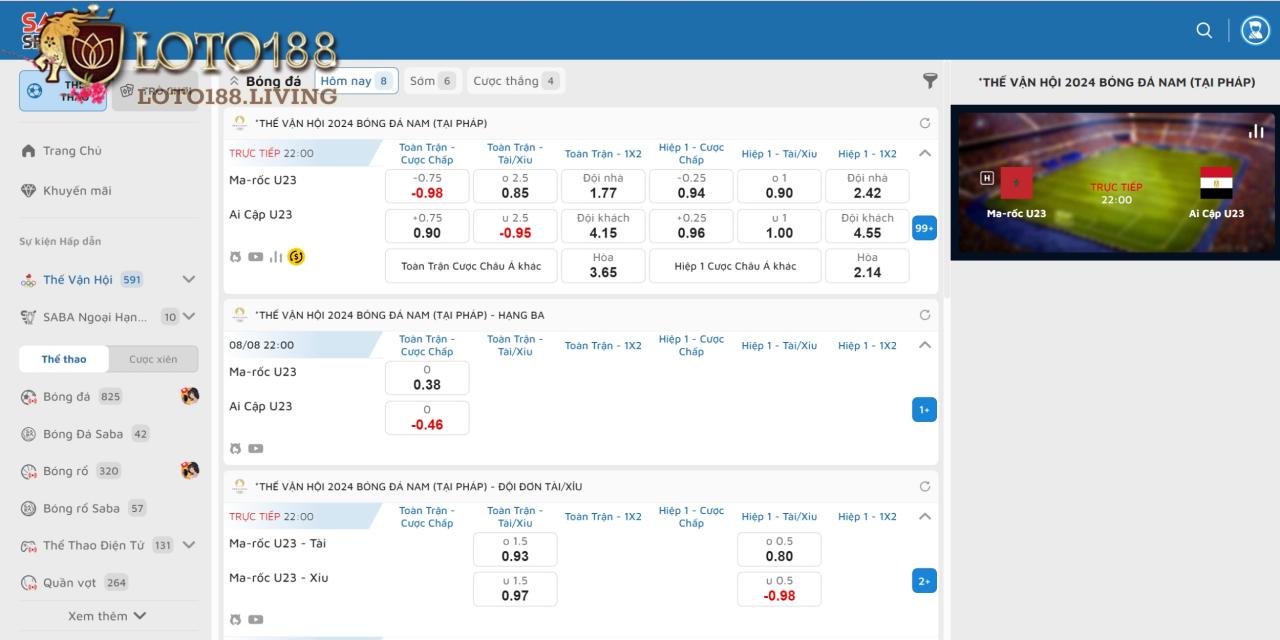Open the search magnifier in the header
The width and height of the screenshot is (1280, 640).
pos(1204,30)
